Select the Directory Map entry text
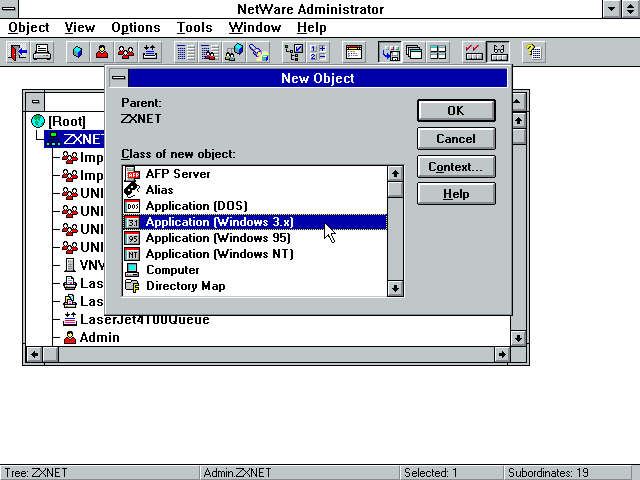This screenshot has width=640, height=480. [186, 286]
